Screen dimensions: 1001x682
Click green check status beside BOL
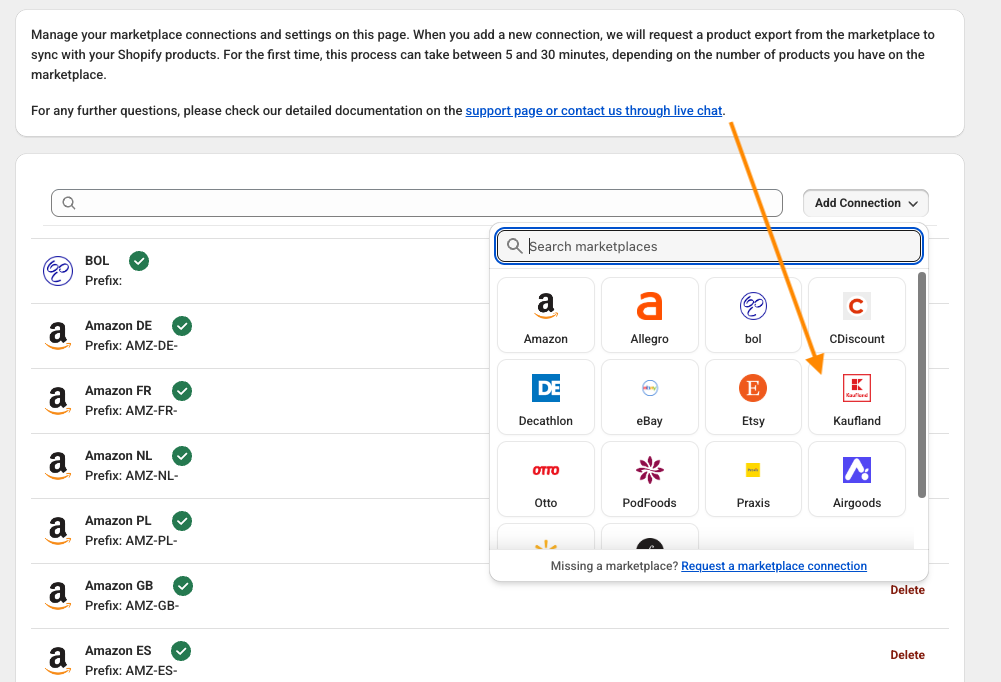139,261
